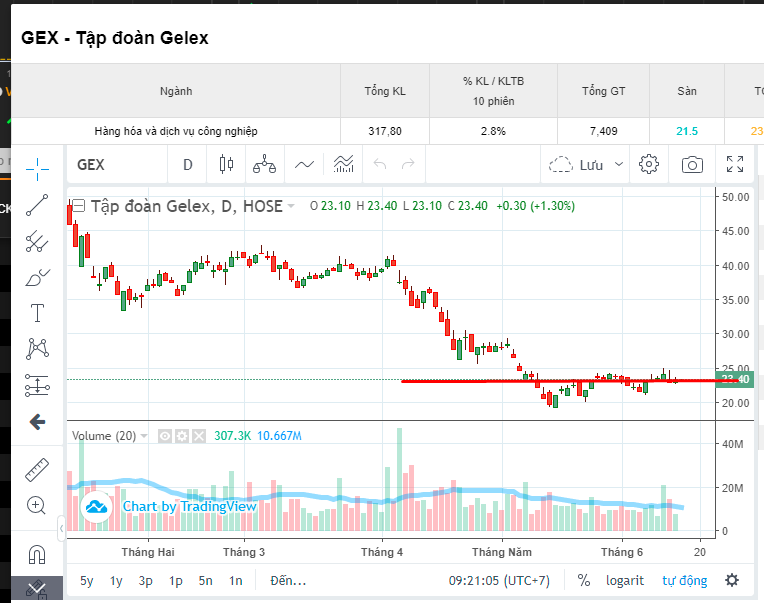Toggle tự động auto scale

(x=685, y=581)
